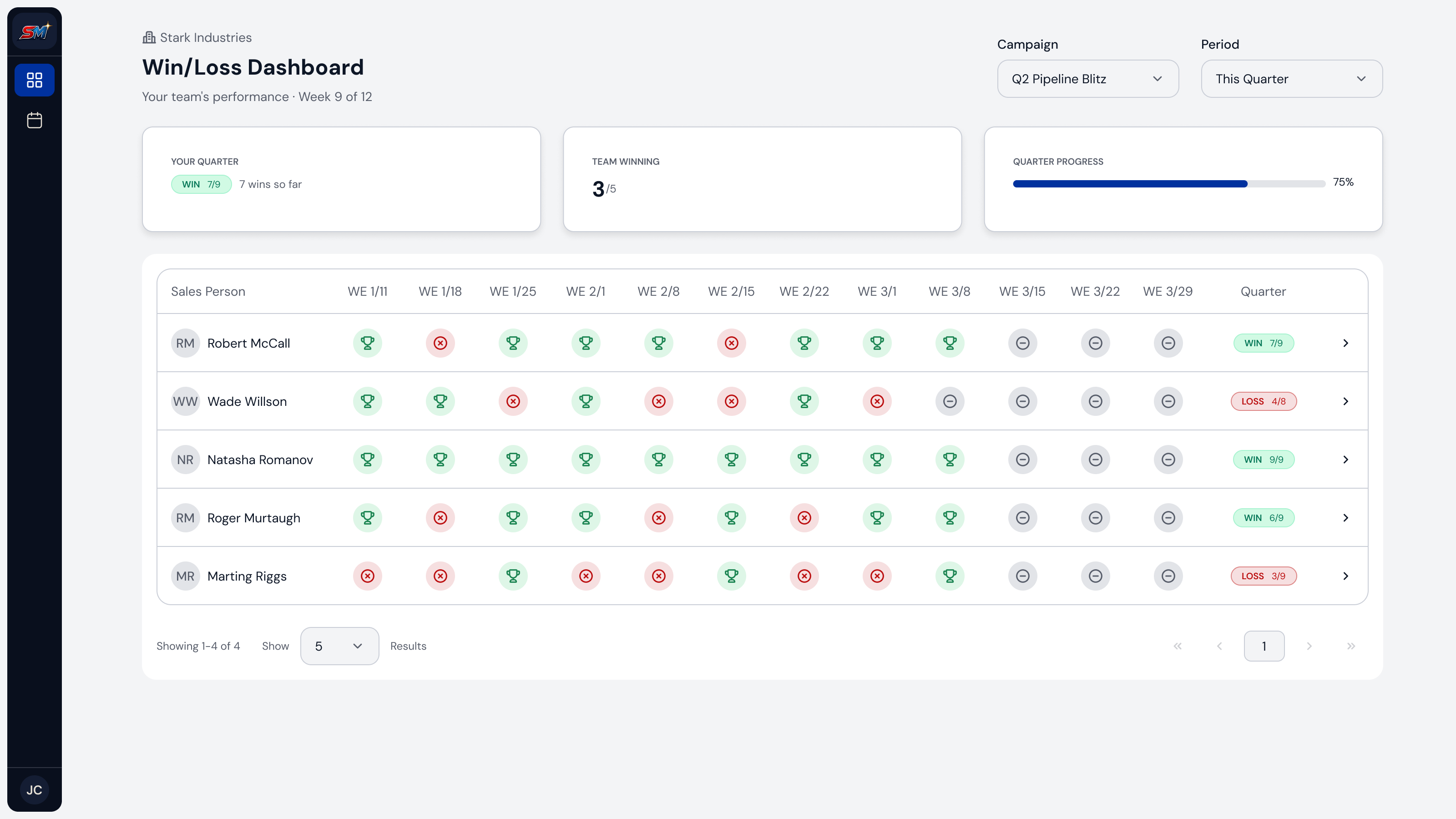Click the quarter progress bar
The width and height of the screenshot is (1456, 819).
[1169, 184]
